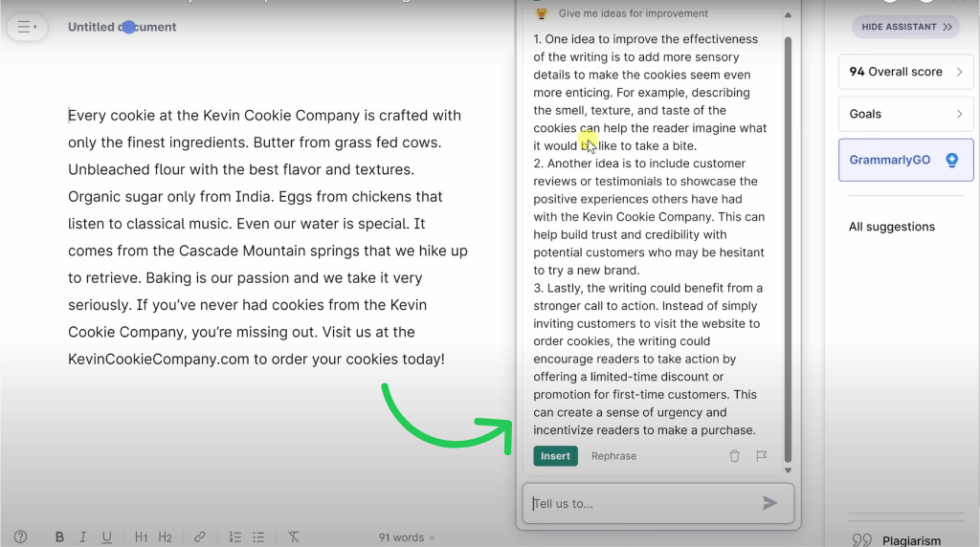The width and height of the screenshot is (980, 547).
Task: Click the trophy icon beside the prompt
Action: [x=541, y=13]
